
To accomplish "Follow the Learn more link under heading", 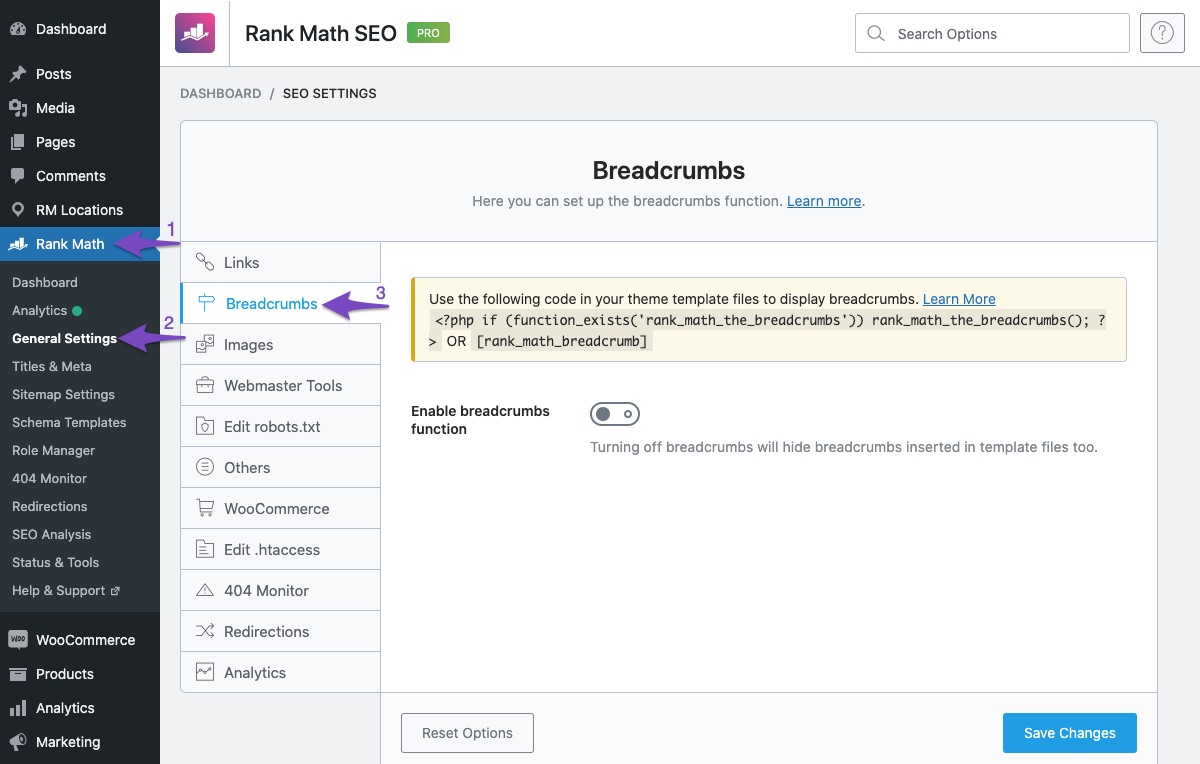I will coord(823,201).
